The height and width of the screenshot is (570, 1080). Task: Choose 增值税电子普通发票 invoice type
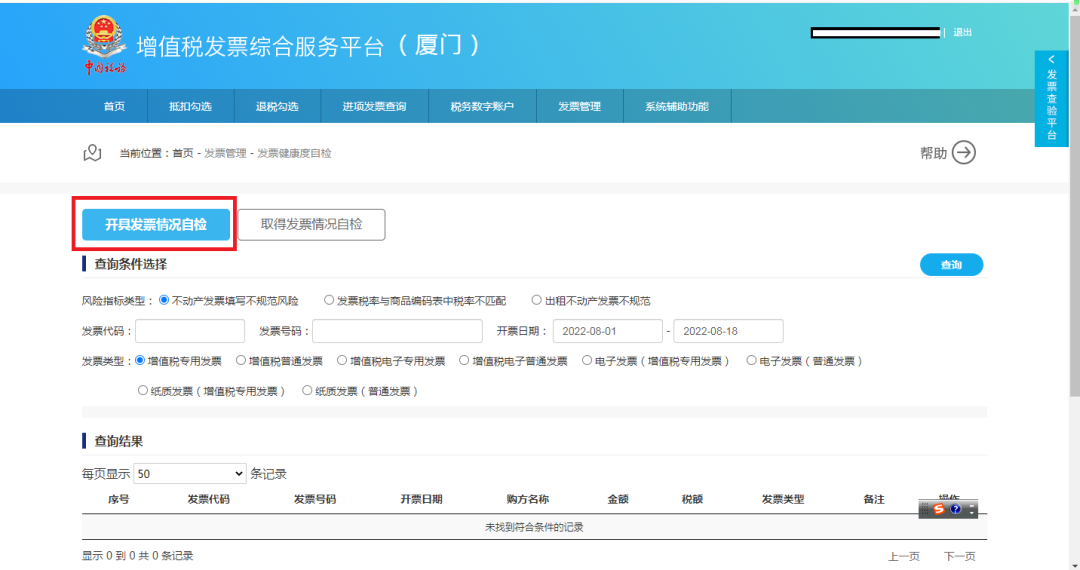[464, 360]
